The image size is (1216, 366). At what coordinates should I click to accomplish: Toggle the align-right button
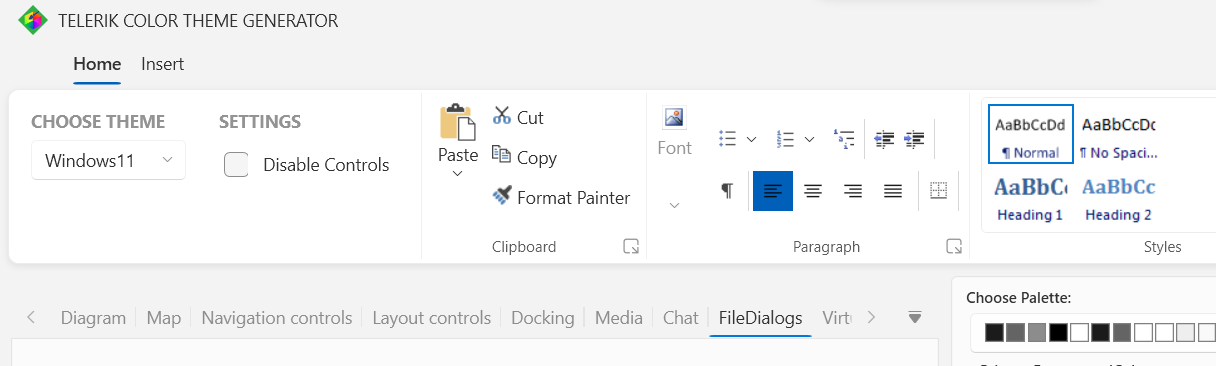pyautogui.click(x=853, y=191)
